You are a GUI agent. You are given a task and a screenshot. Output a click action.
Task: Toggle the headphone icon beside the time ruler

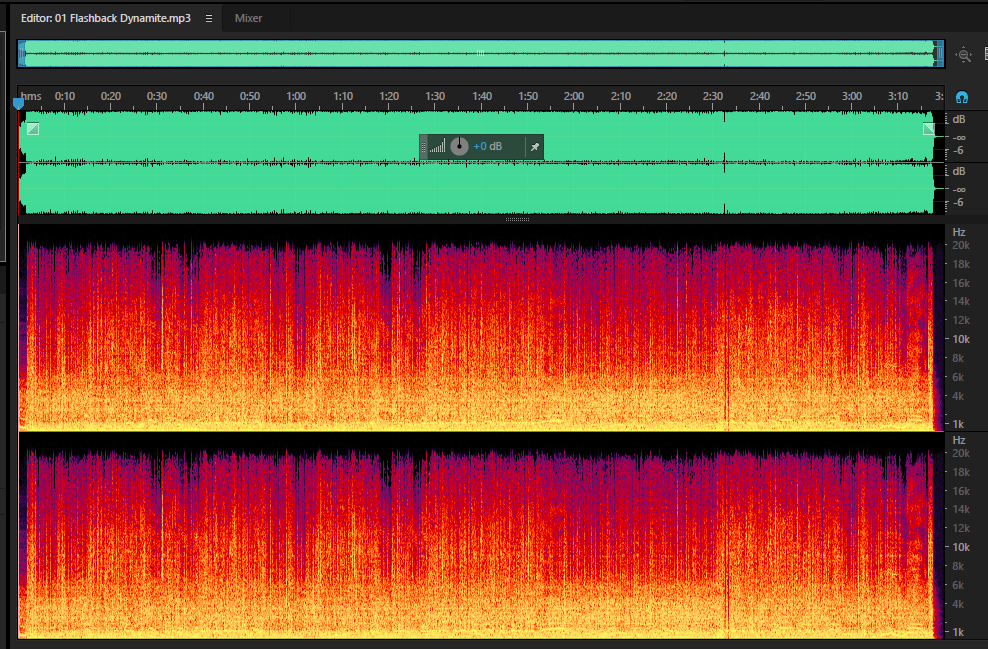click(x=962, y=97)
